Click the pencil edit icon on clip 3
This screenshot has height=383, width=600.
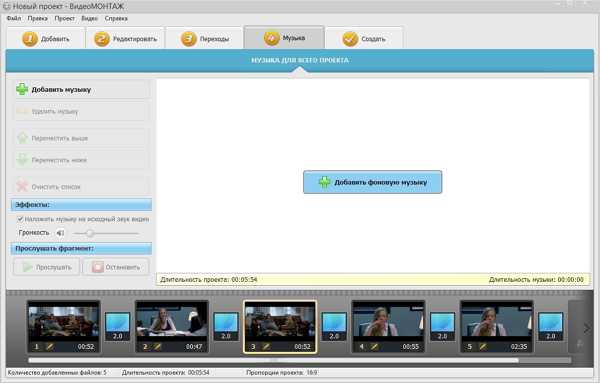click(266, 347)
